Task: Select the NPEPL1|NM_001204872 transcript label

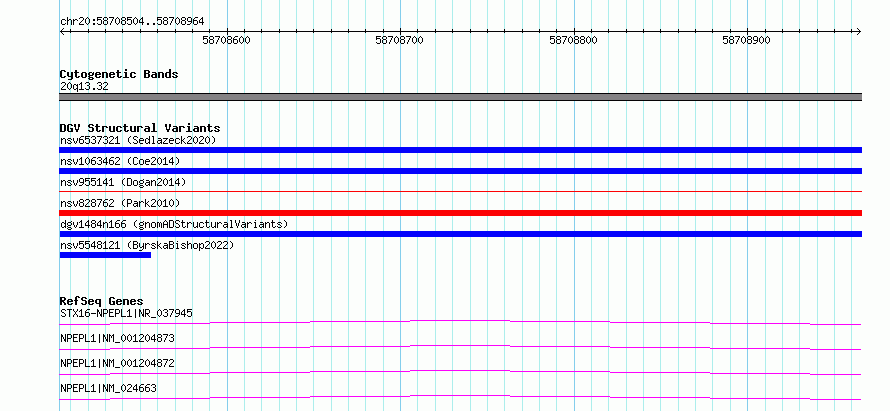Action: coord(117,363)
